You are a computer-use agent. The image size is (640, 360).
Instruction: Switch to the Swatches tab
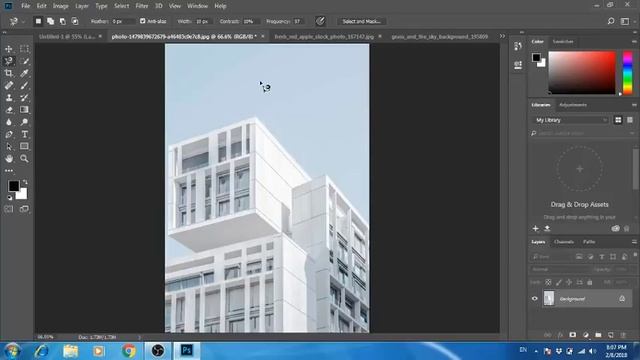pos(563,42)
